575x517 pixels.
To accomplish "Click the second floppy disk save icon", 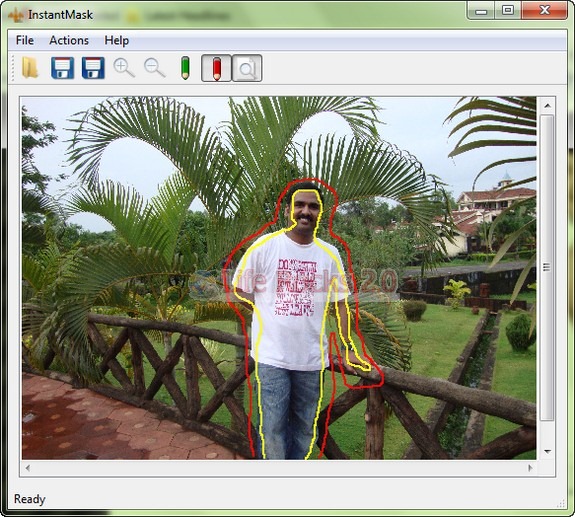I will 93,68.
